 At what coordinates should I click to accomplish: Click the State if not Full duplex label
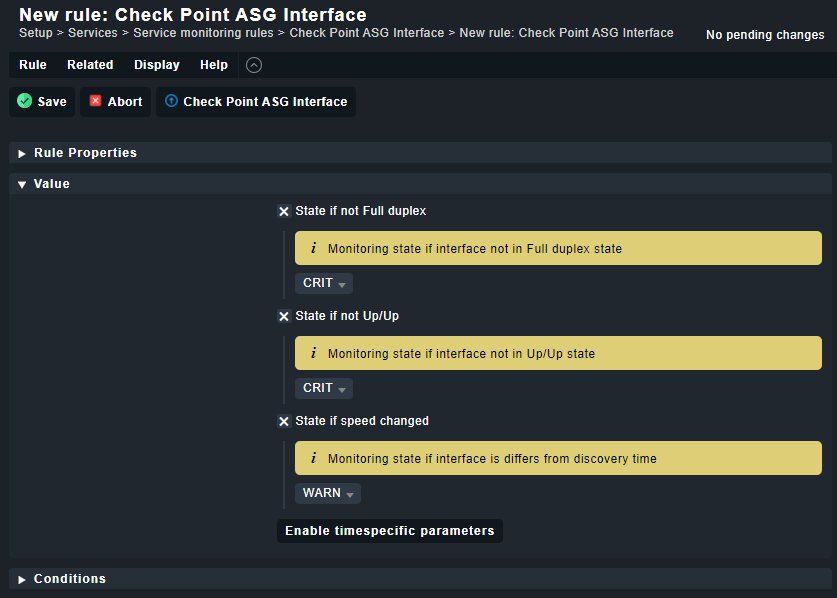361,211
